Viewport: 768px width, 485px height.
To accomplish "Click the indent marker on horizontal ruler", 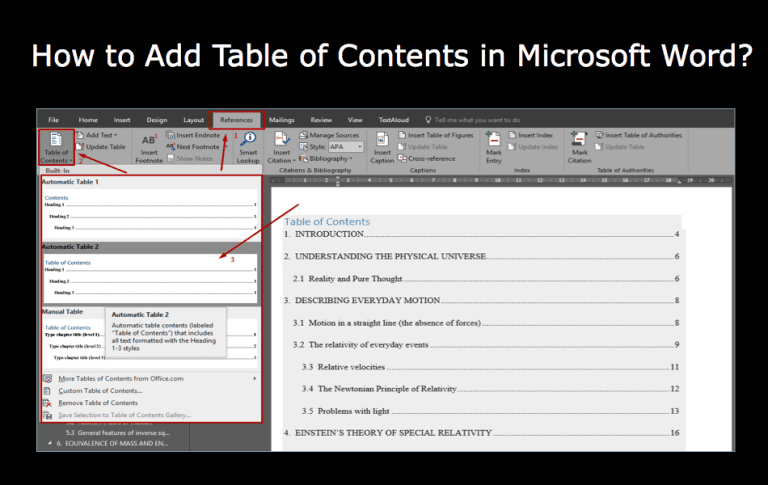I will click(337, 182).
